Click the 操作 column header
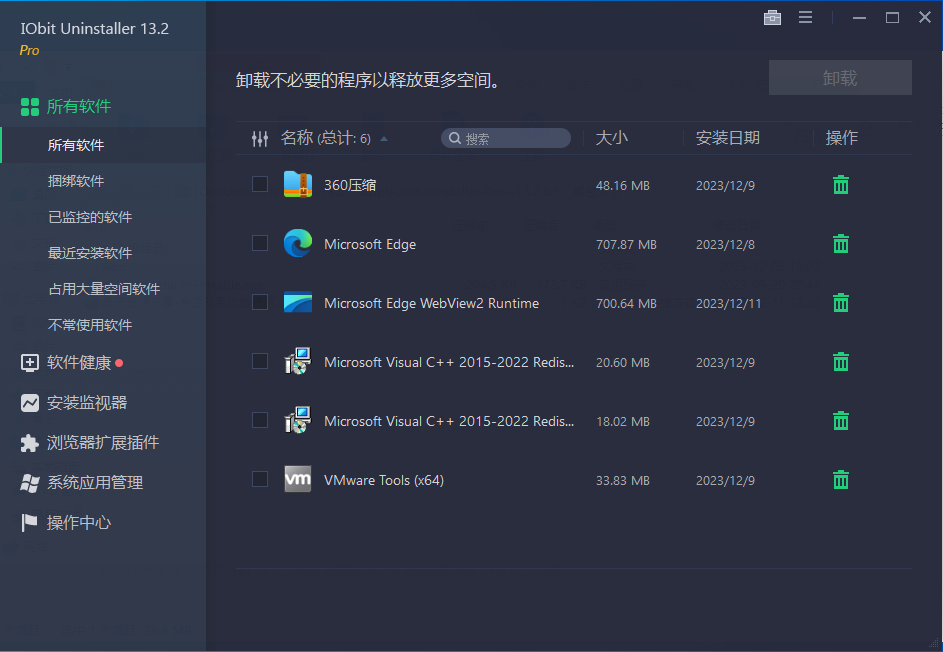 tap(841, 138)
